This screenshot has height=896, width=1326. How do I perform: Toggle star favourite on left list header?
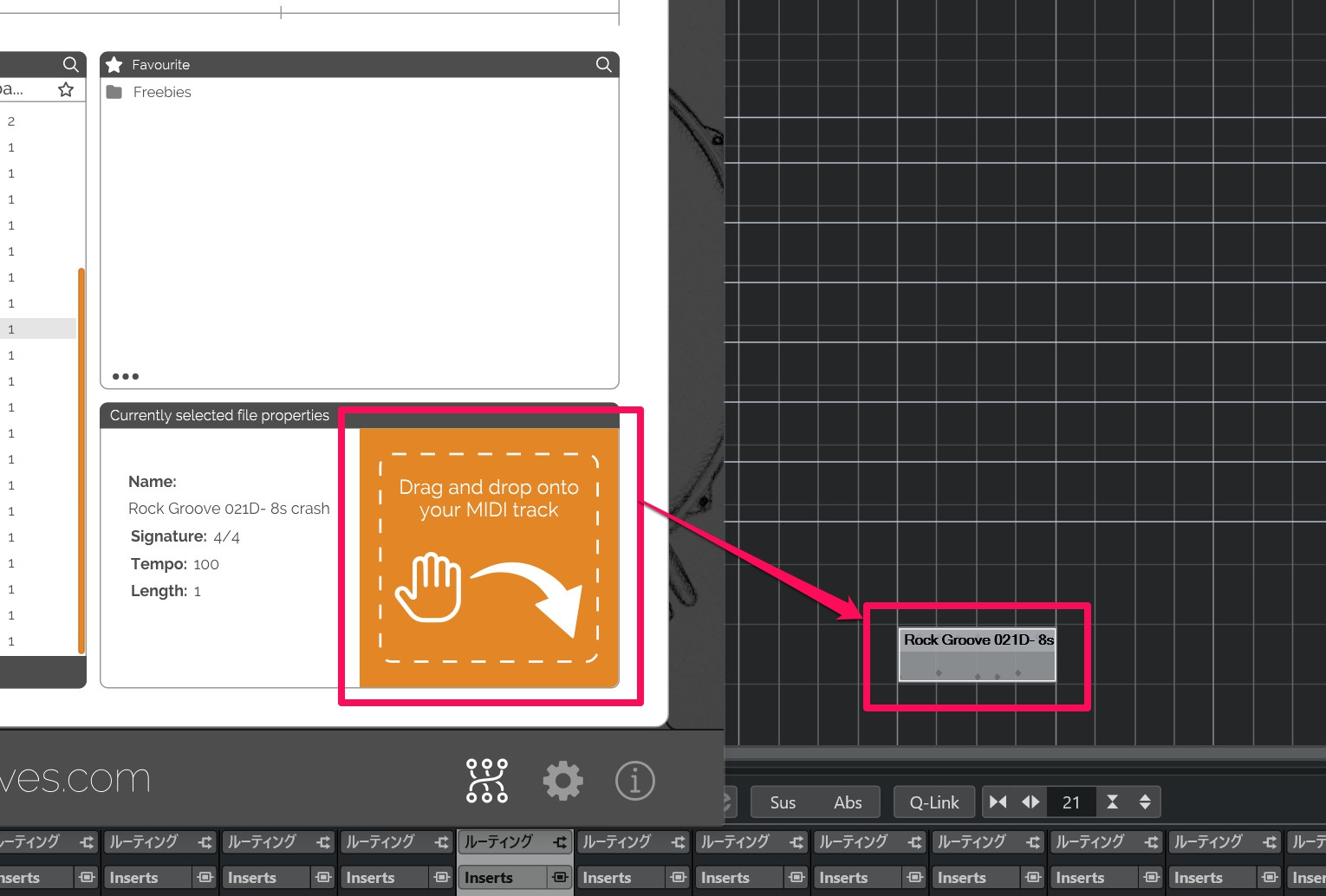(66, 90)
